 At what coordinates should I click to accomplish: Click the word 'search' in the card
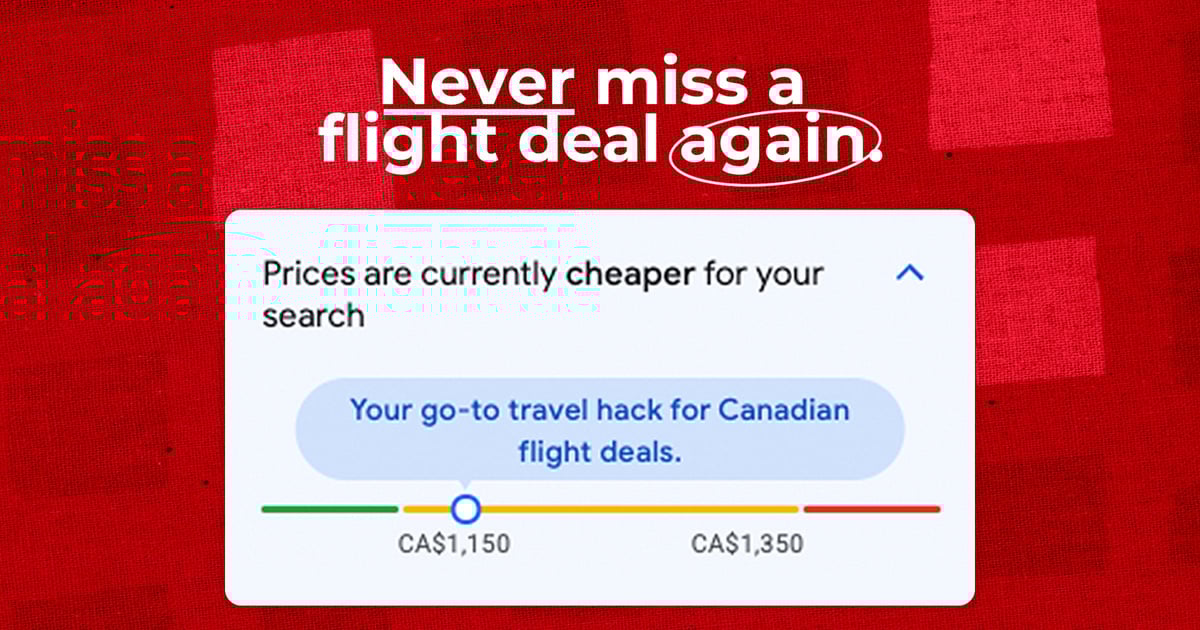click(x=313, y=316)
